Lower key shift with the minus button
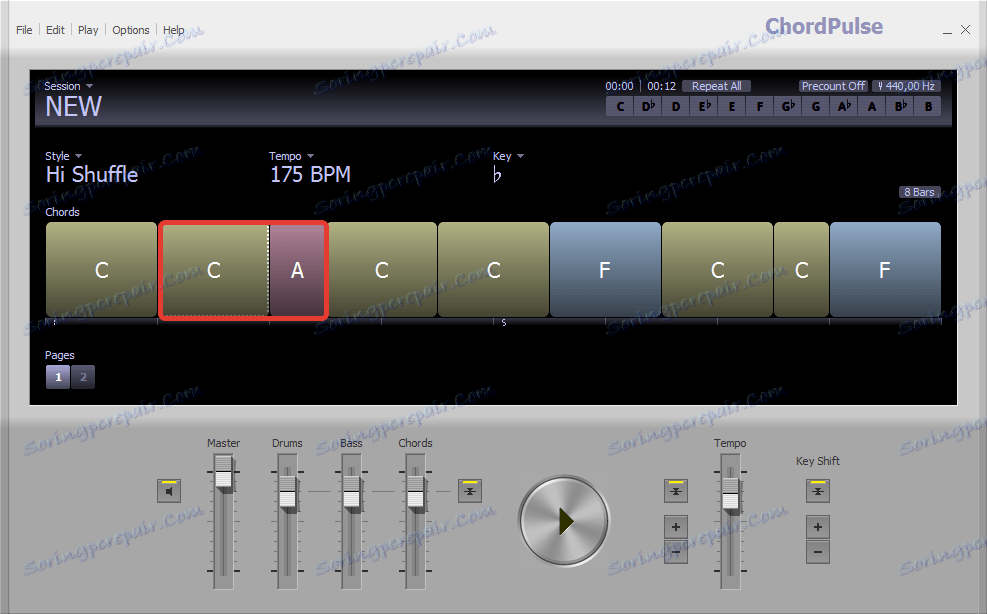This screenshot has height=614, width=987. pos(818,552)
